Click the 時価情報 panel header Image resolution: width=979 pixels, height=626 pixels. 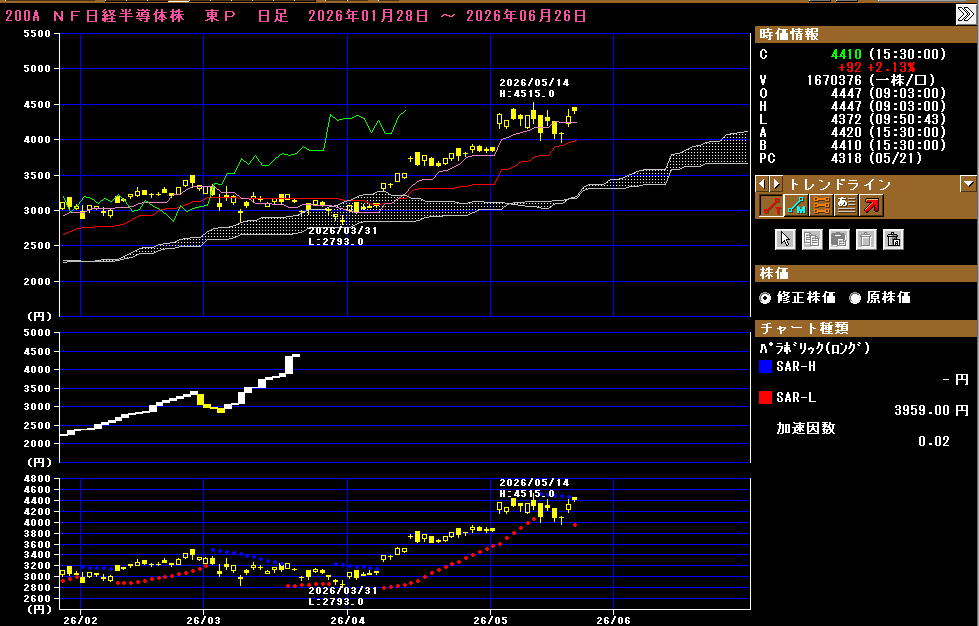click(x=866, y=34)
